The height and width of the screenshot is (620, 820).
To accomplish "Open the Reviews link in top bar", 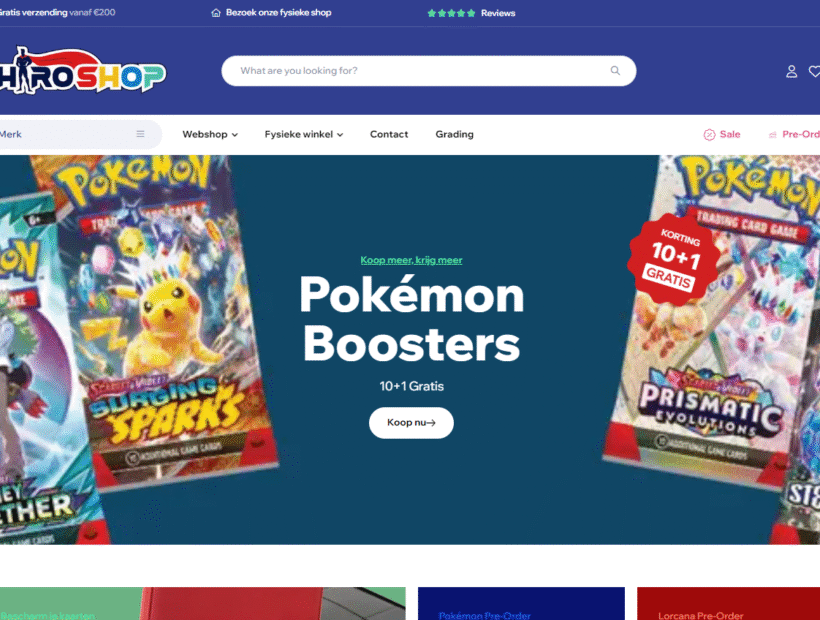I will tap(498, 13).
